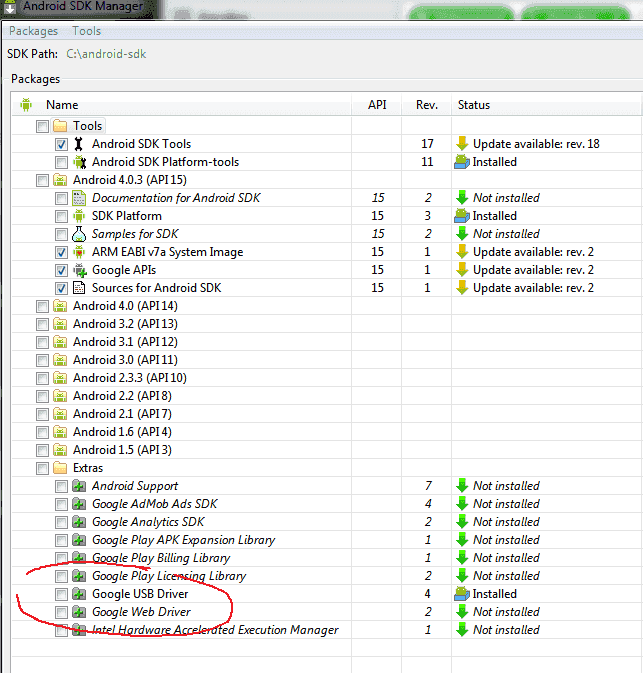Click the Google USB Driver package icon
The image size is (643, 673).
[79, 594]
